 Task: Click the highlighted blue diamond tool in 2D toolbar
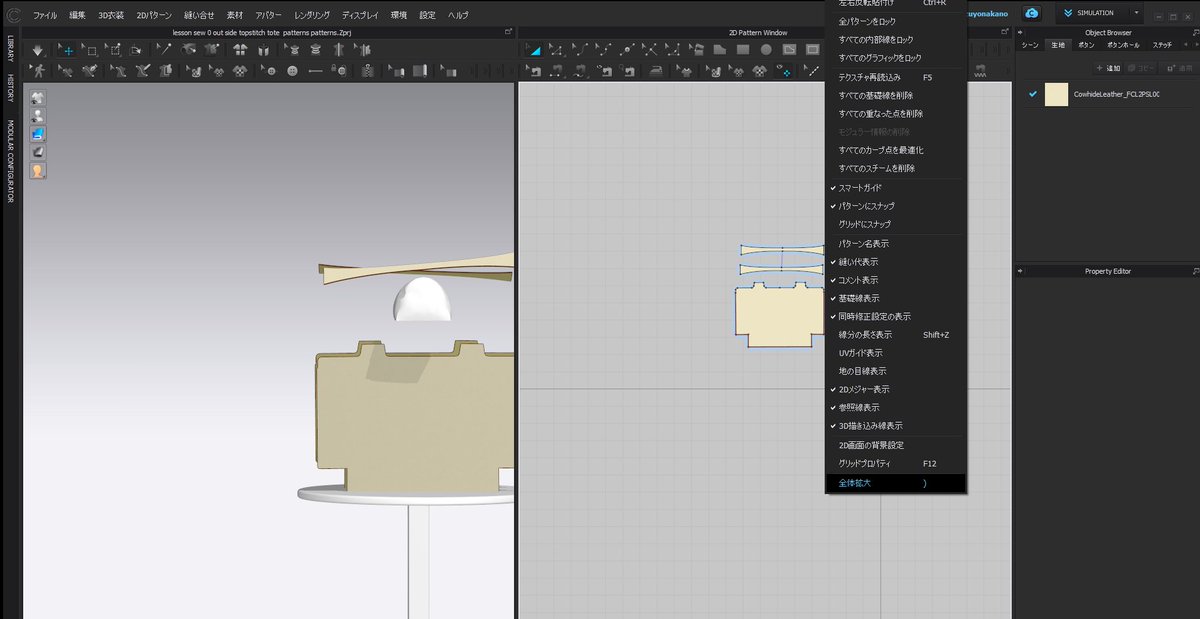pyautogui.click(x=784, y=71)
